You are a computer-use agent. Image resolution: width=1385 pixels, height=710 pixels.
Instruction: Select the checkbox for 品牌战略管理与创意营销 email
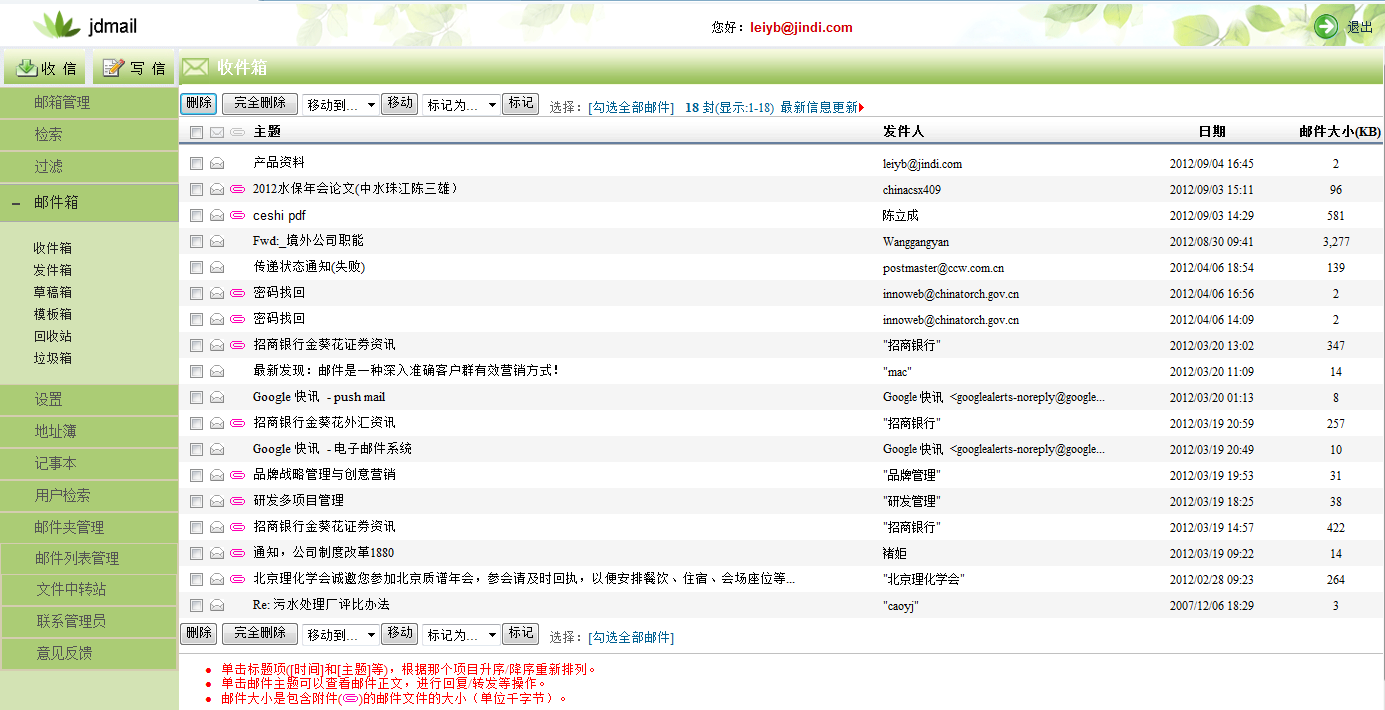click(x=197, y=475)
